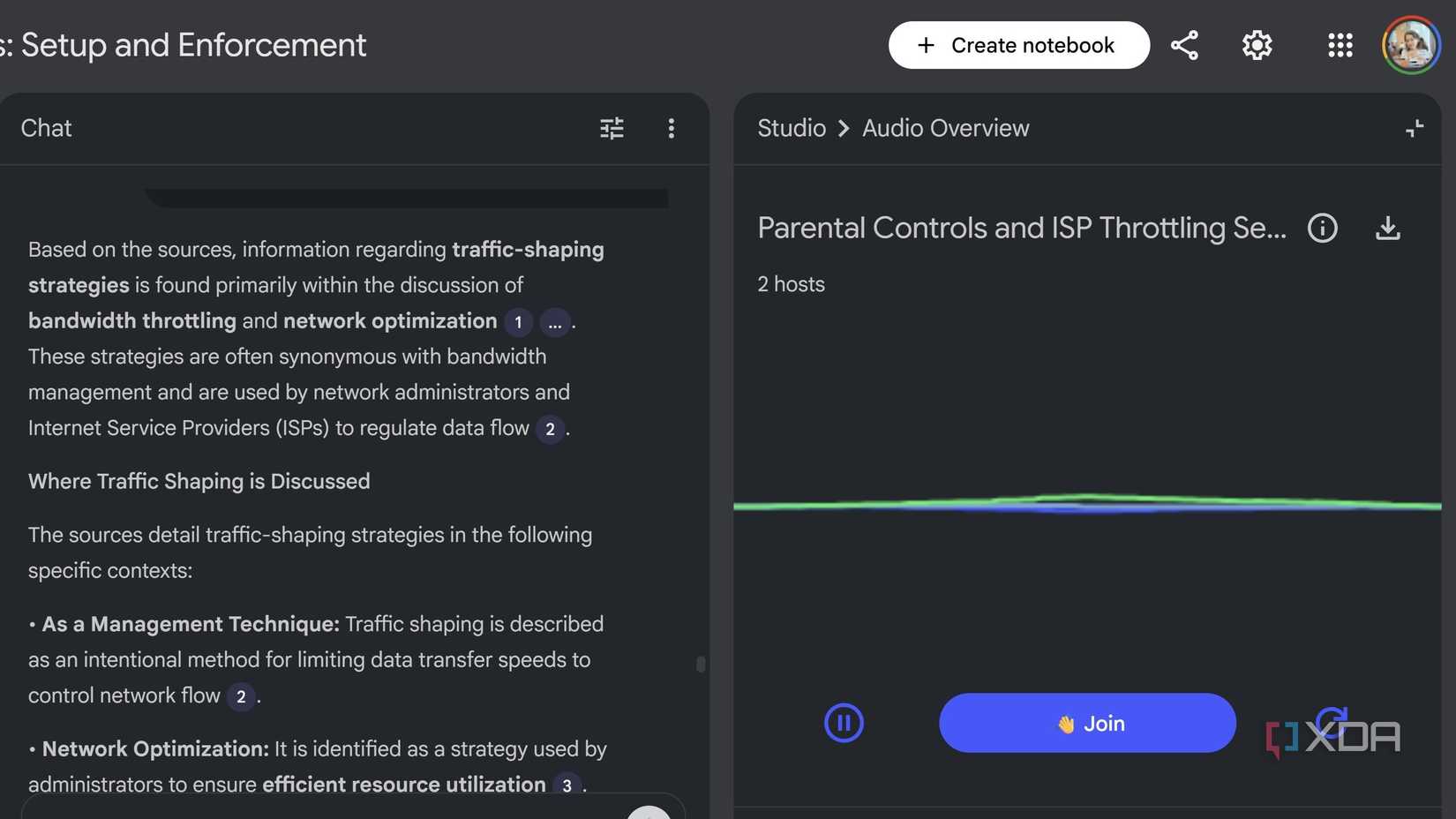Click 'Where Traffic Shaping is Discussed' heading
Screen dimensions: 1456x819
point(199,481)
